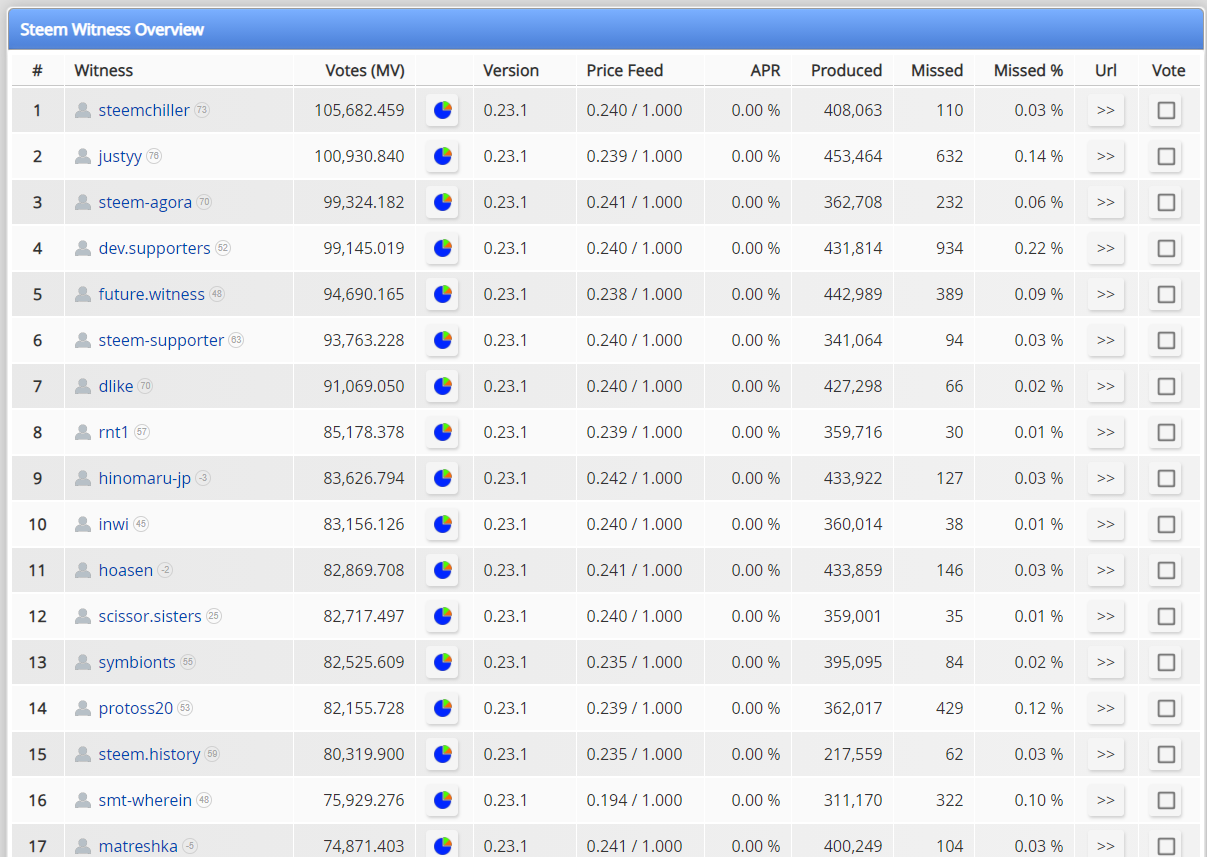Tick the vote checkbox for hinomaru-jp
Viewport: 1207px width, 857px height.
1166,478
